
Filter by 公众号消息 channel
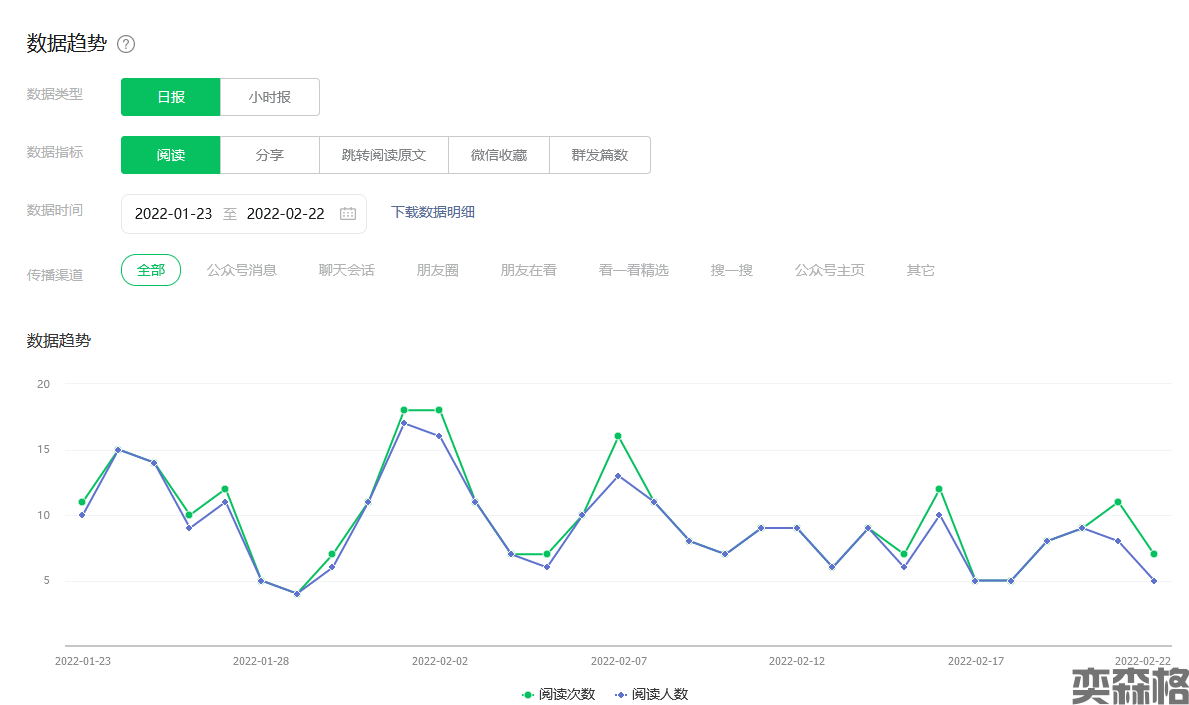coord(242,270)
